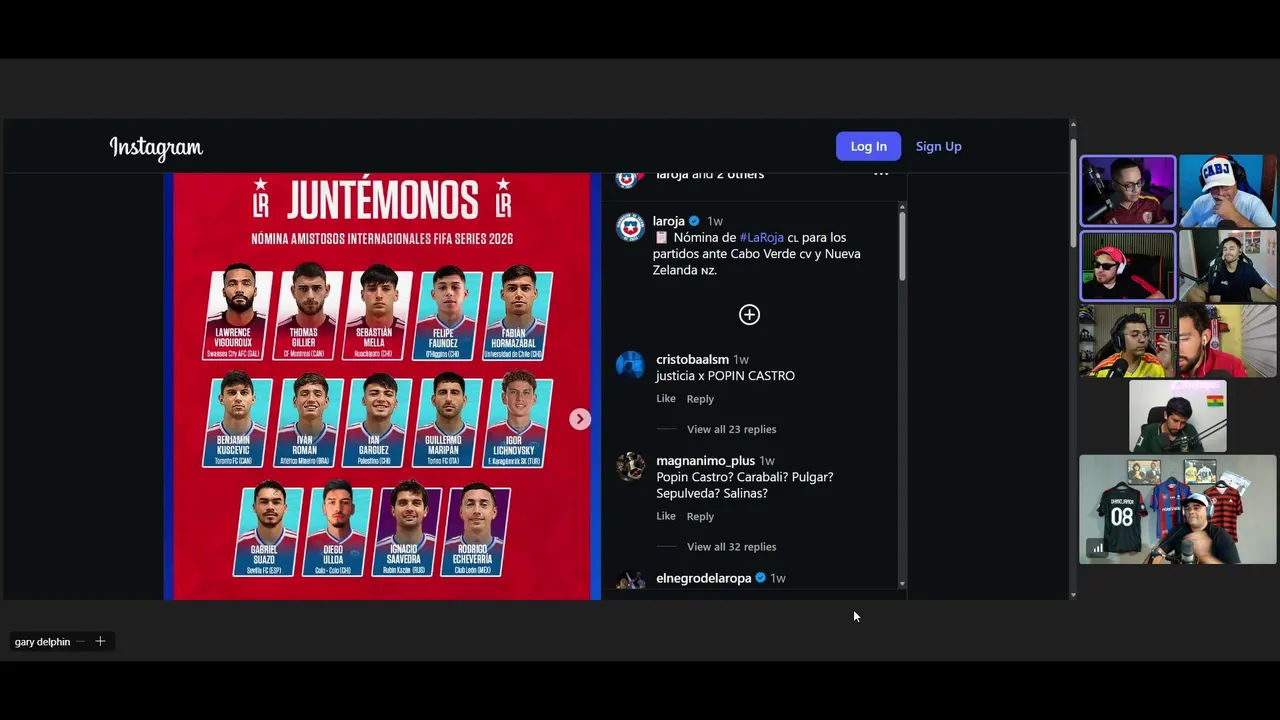Like the cristobaalsm comment
The height and width of the screenshot is (720, 1280).
pos(666,398)
